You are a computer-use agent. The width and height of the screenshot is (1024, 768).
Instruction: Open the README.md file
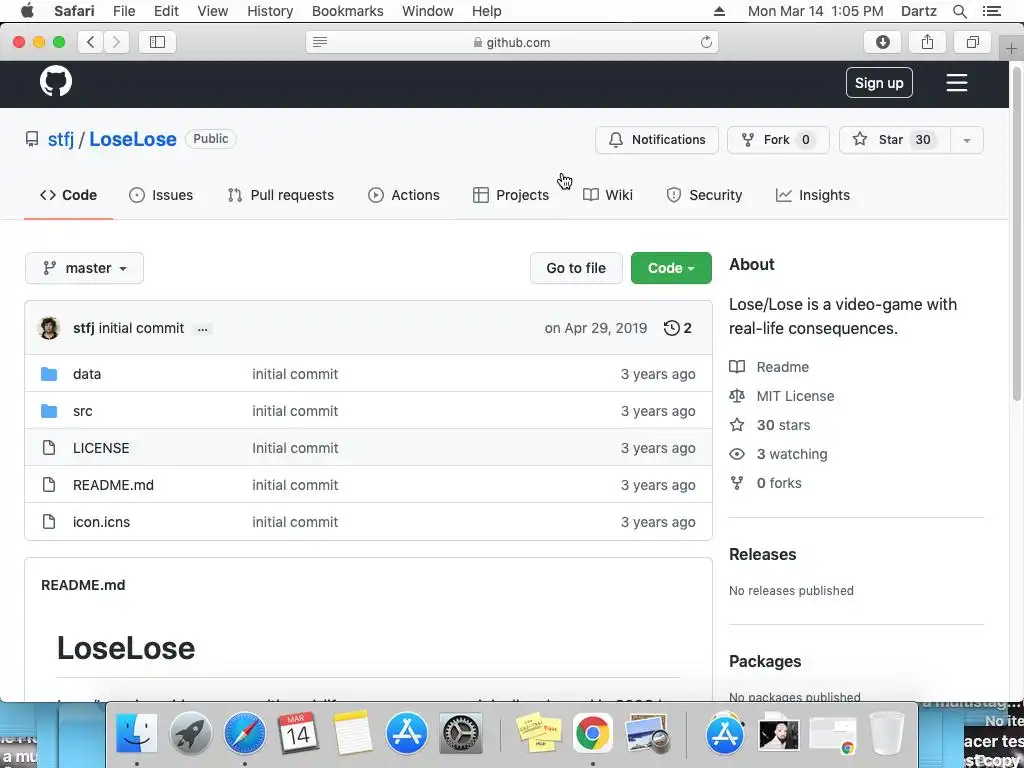(114, 485)
